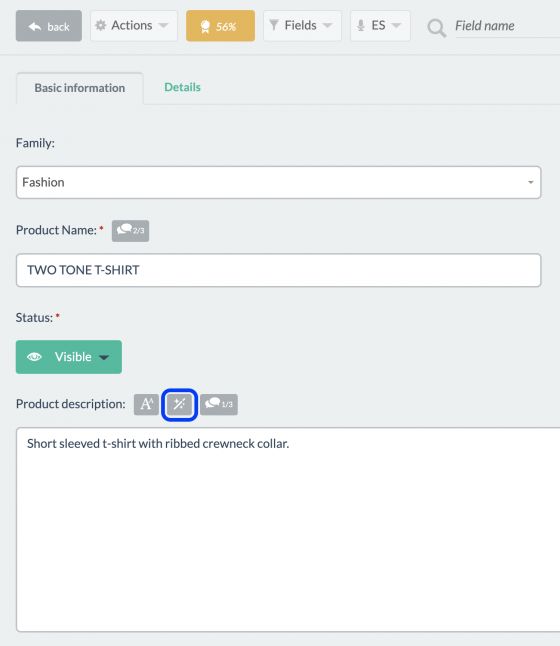Screen dimensions: 560x646
Task: Click the font style icon beside Product description
Action: click(146, 404)
